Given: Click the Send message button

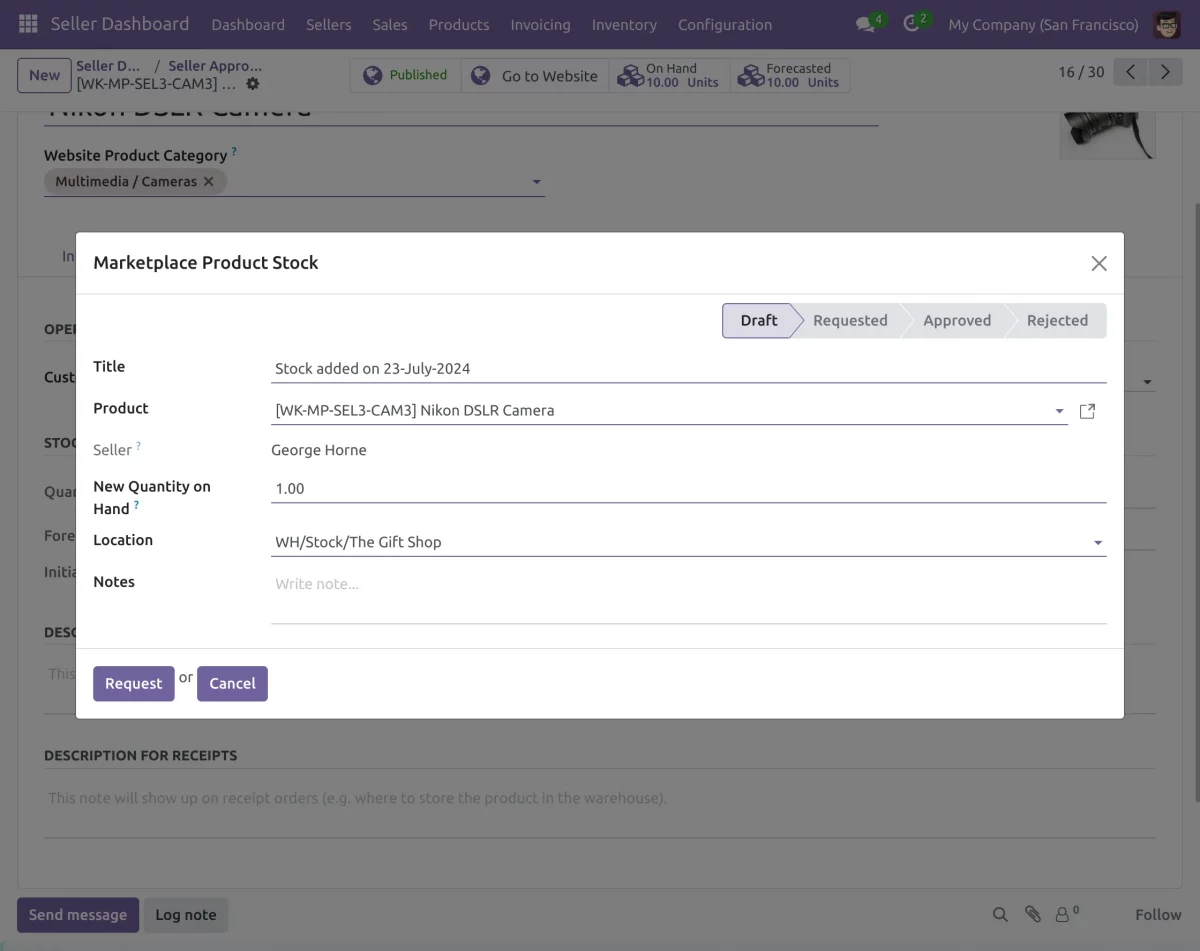Looking at the screenshot, I should click(78, 915).
